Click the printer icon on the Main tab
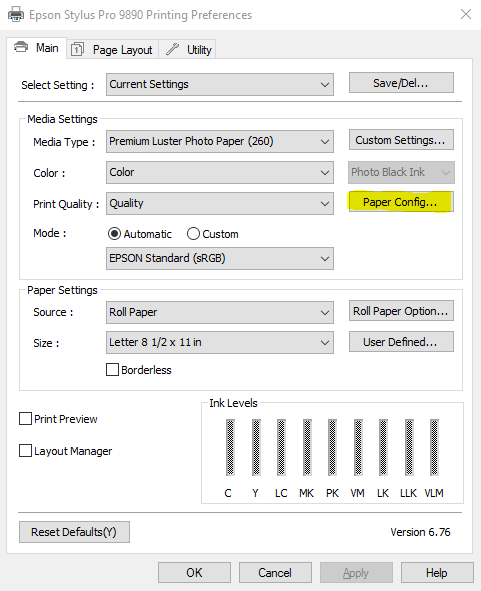Image resolution: width=481 pixels, height=591 pixels. coord(21,47)
